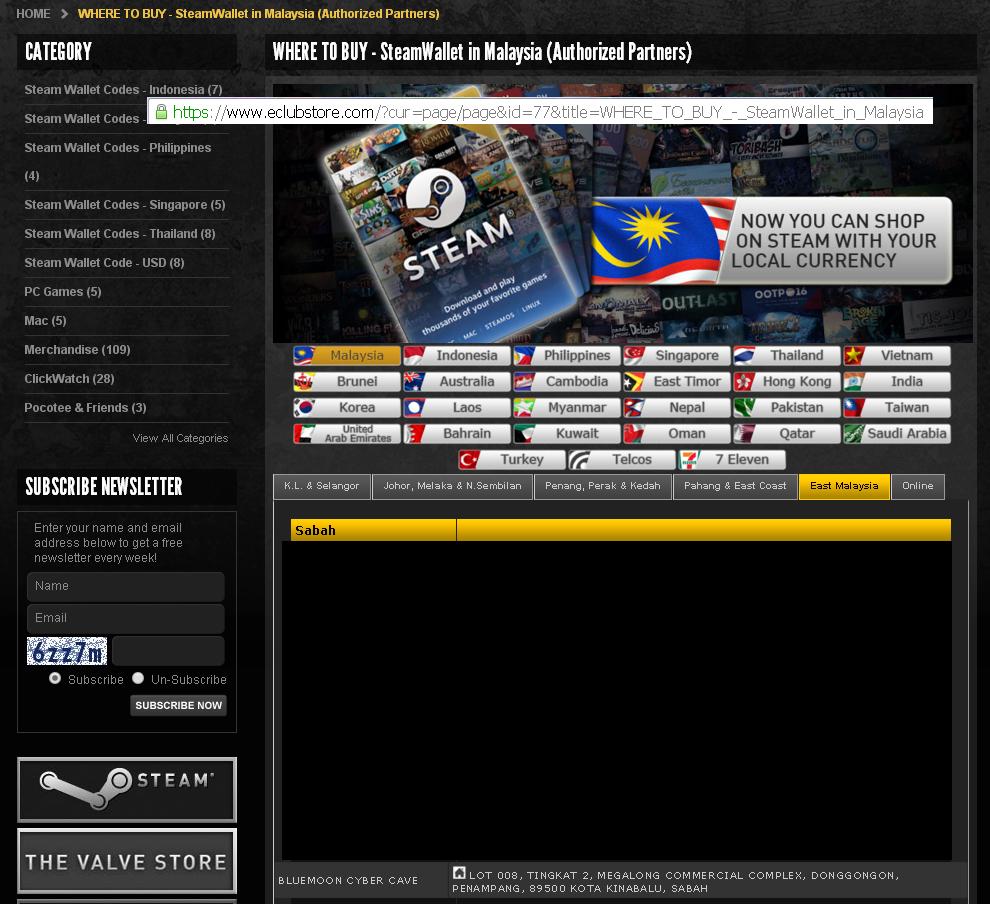Click View All Categories link
This screenshot has height=904, width=990.
(x=180, y=438)
